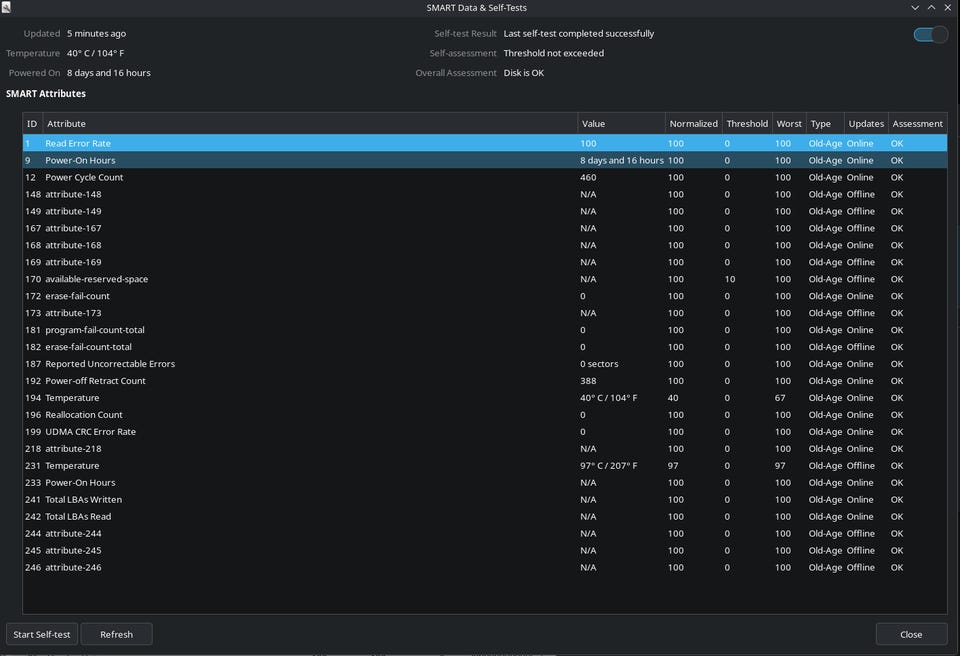Minimize window using title bar chevron down
This screenshot has height=656, width=960.
(915, 7)
